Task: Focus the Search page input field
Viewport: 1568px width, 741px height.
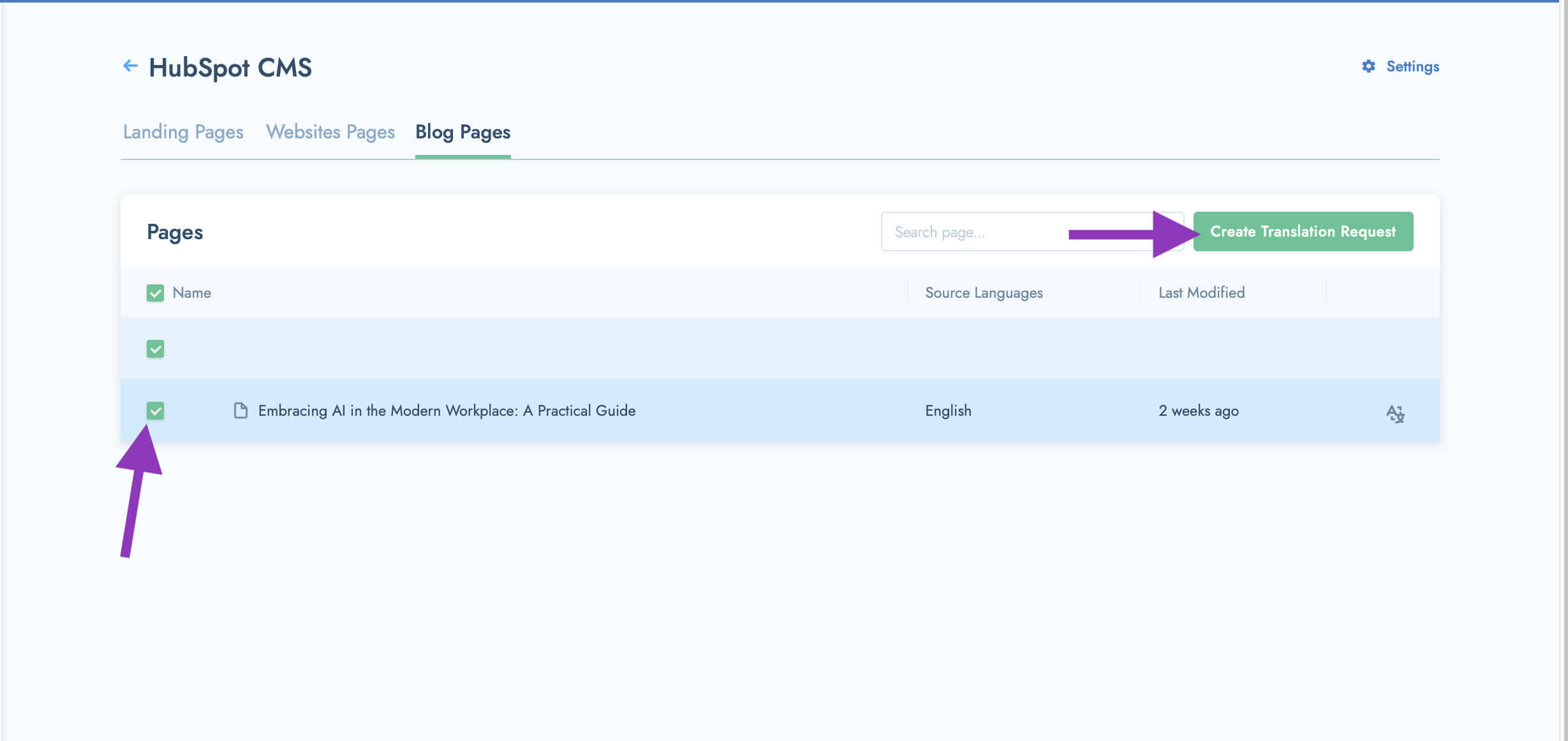Action: 1032,231
